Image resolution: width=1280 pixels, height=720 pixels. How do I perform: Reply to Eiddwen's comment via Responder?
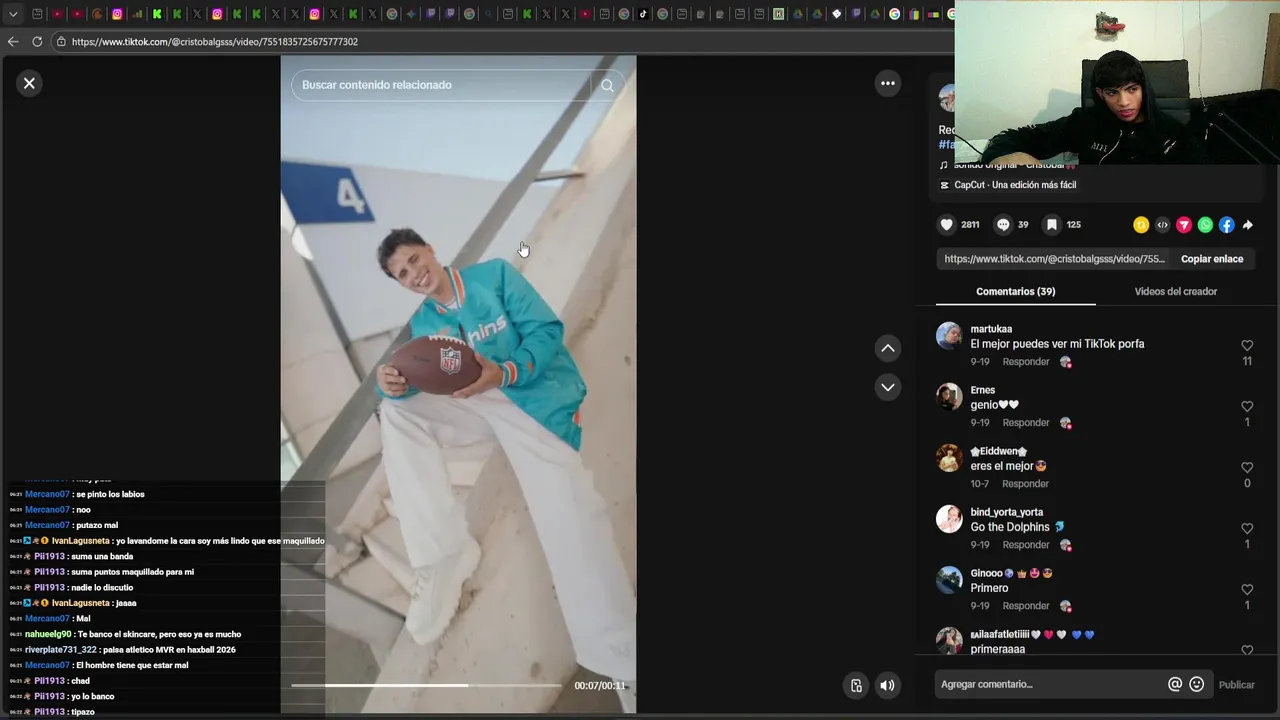tap(1025, 484)
